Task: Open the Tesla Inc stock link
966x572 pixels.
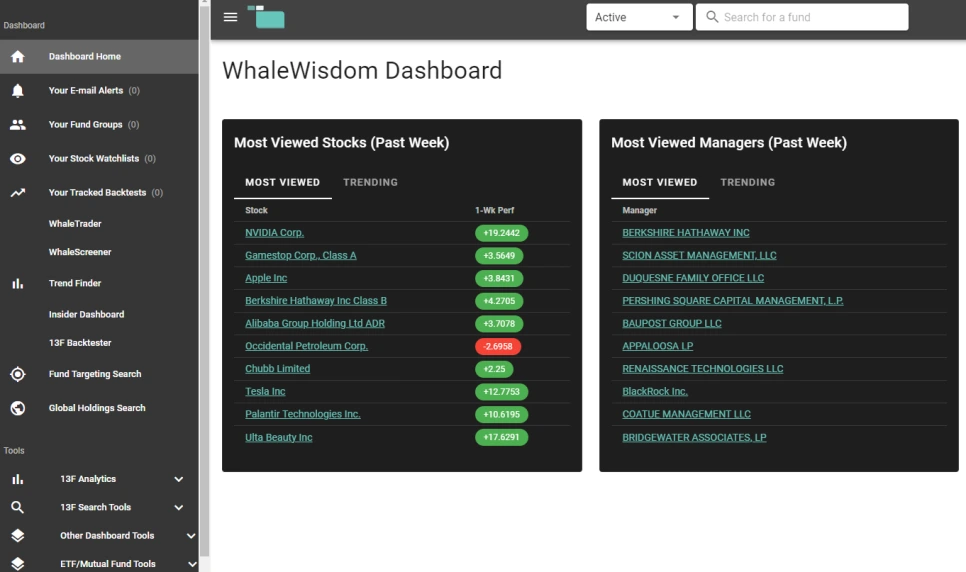Action: (266, 391)
